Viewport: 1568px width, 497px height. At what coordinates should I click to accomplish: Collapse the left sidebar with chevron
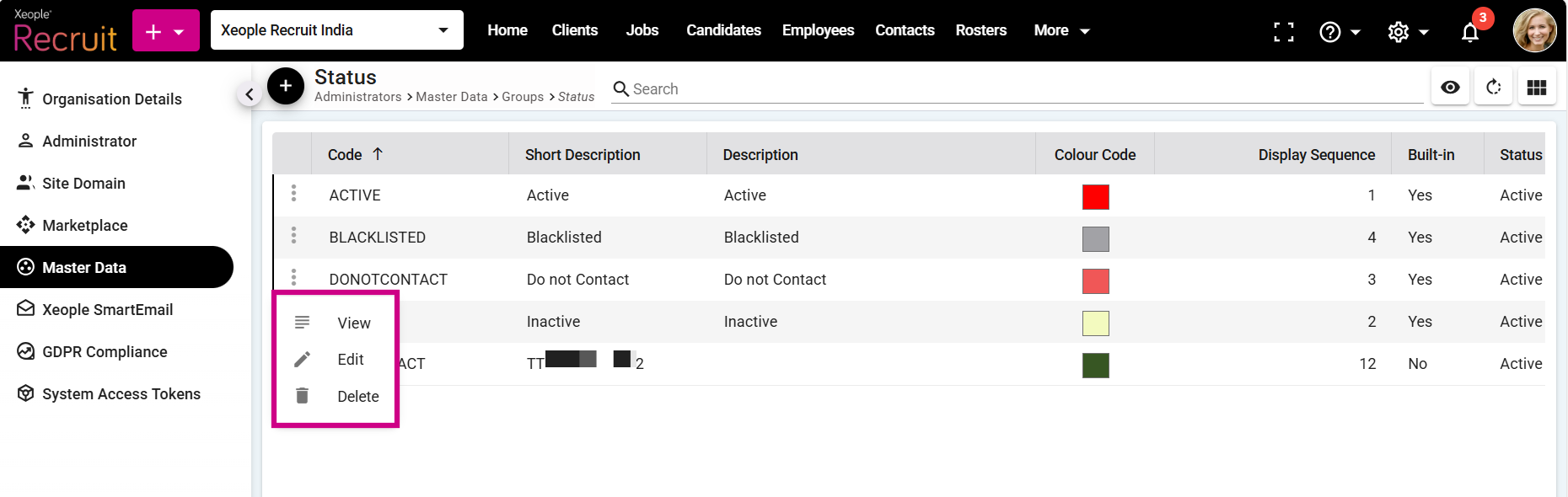(249, 94)
